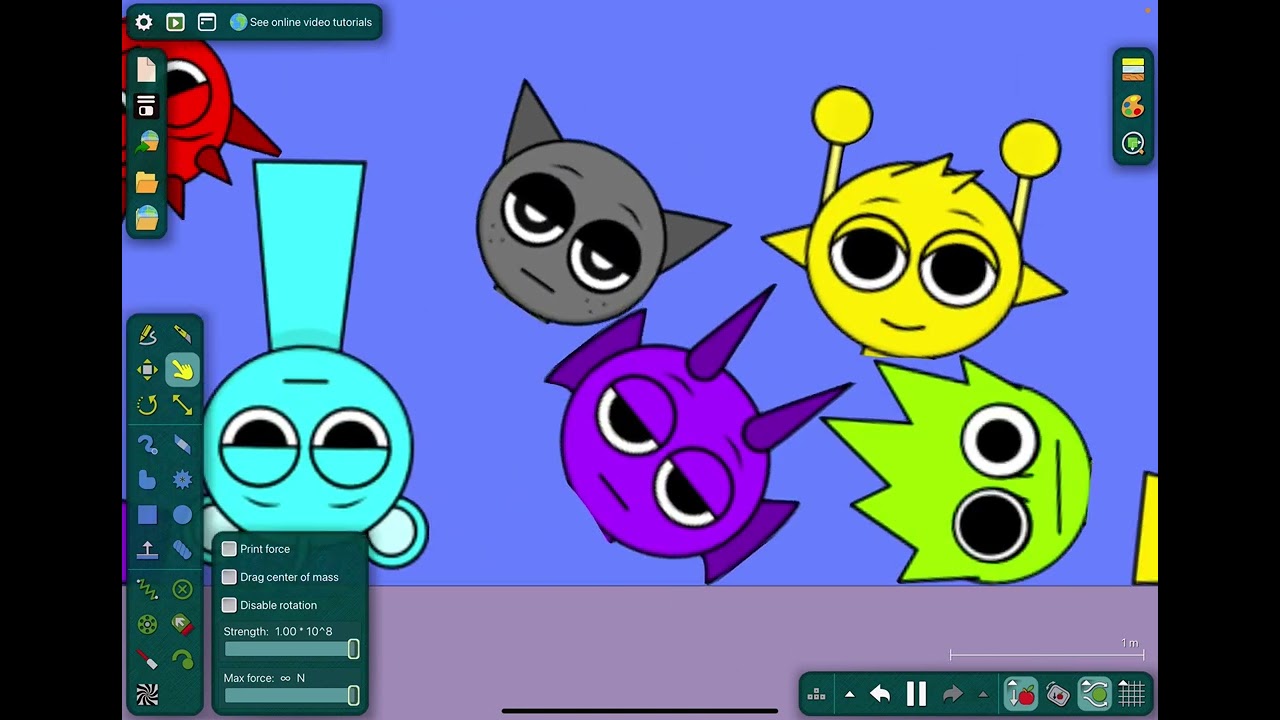Toggle accelerometer gravity button

click(x=1058, y=694)
